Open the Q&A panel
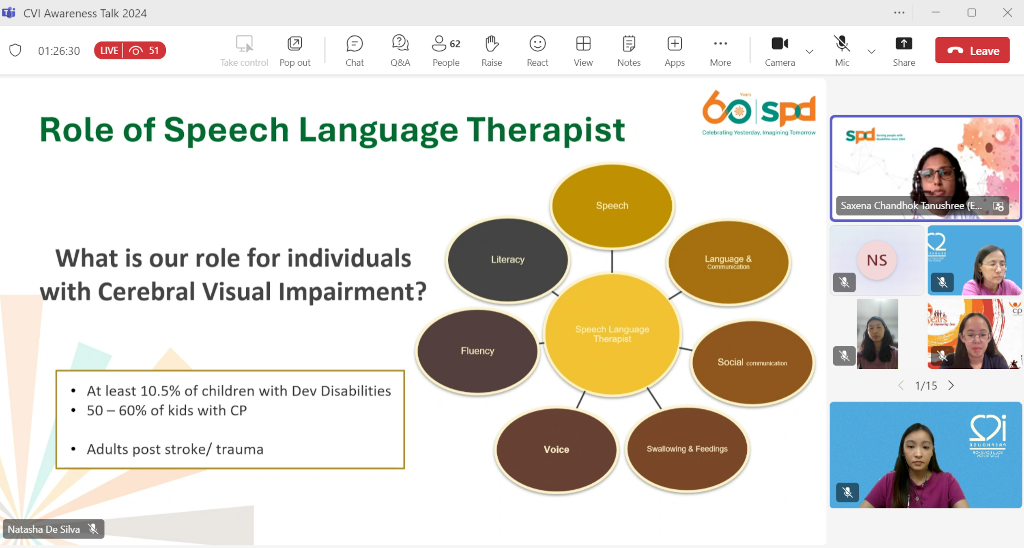1024x548 pixels. coord(400,50)
